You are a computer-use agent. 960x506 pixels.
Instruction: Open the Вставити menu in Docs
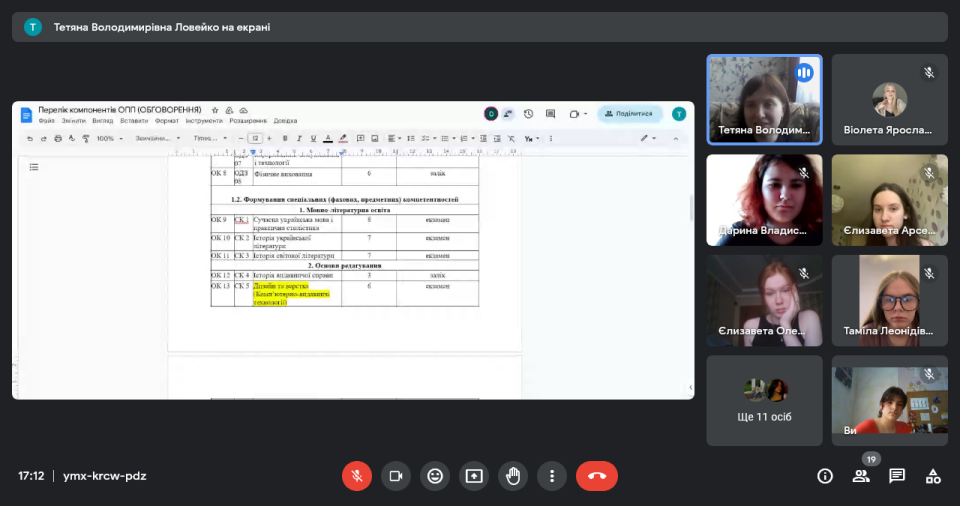click(133, 121)
